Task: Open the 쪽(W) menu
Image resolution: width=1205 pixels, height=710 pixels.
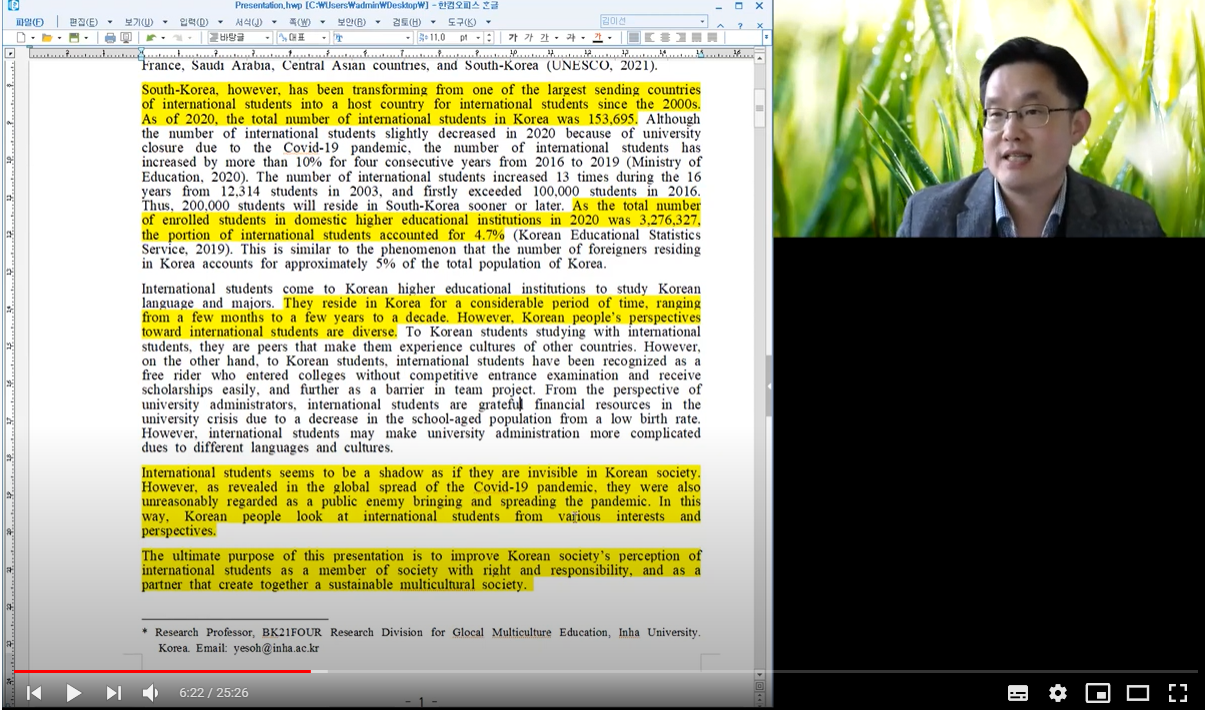Action: coord(300,22)
